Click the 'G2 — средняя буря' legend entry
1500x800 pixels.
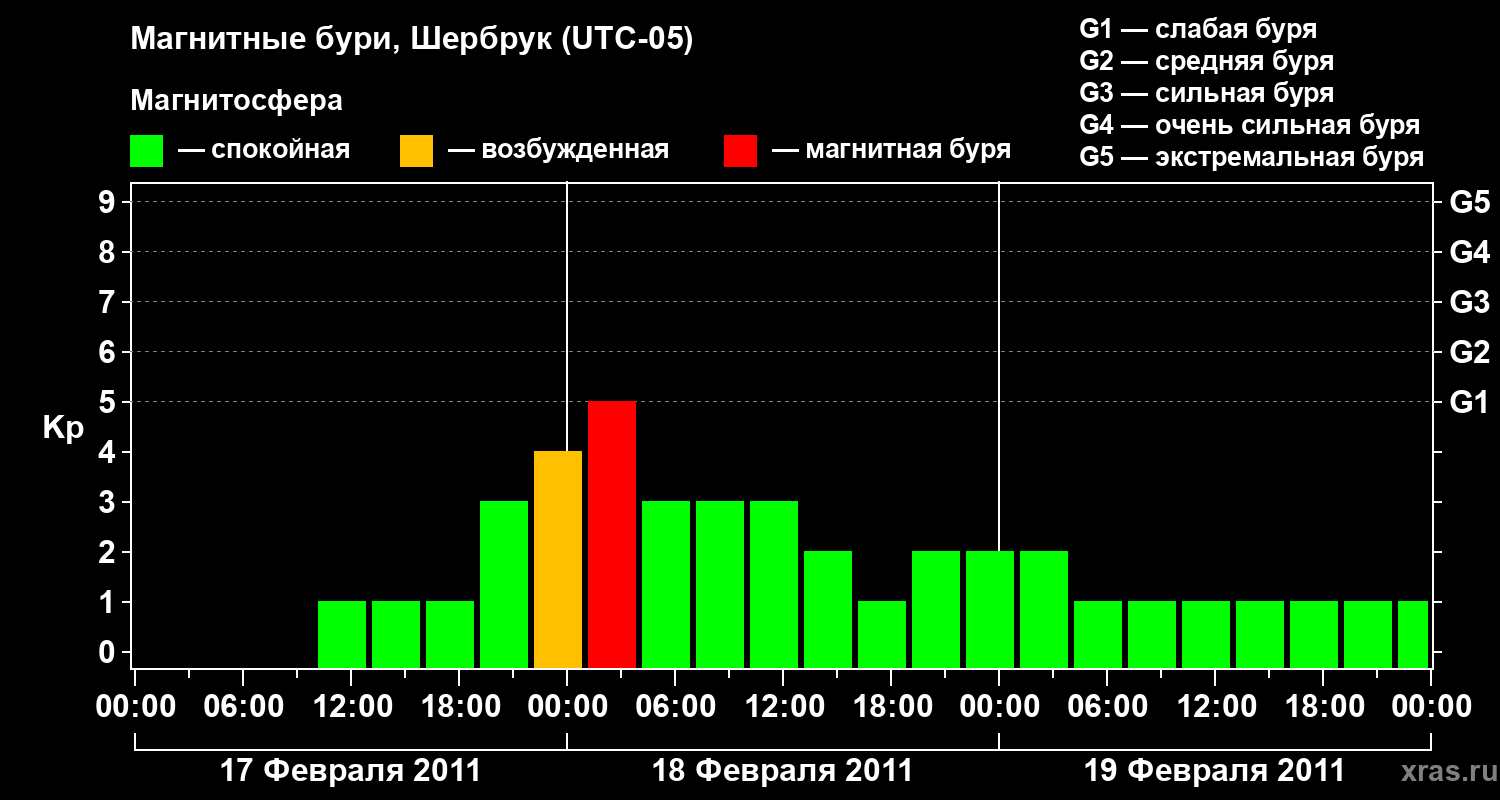[x=1207, y=61]
